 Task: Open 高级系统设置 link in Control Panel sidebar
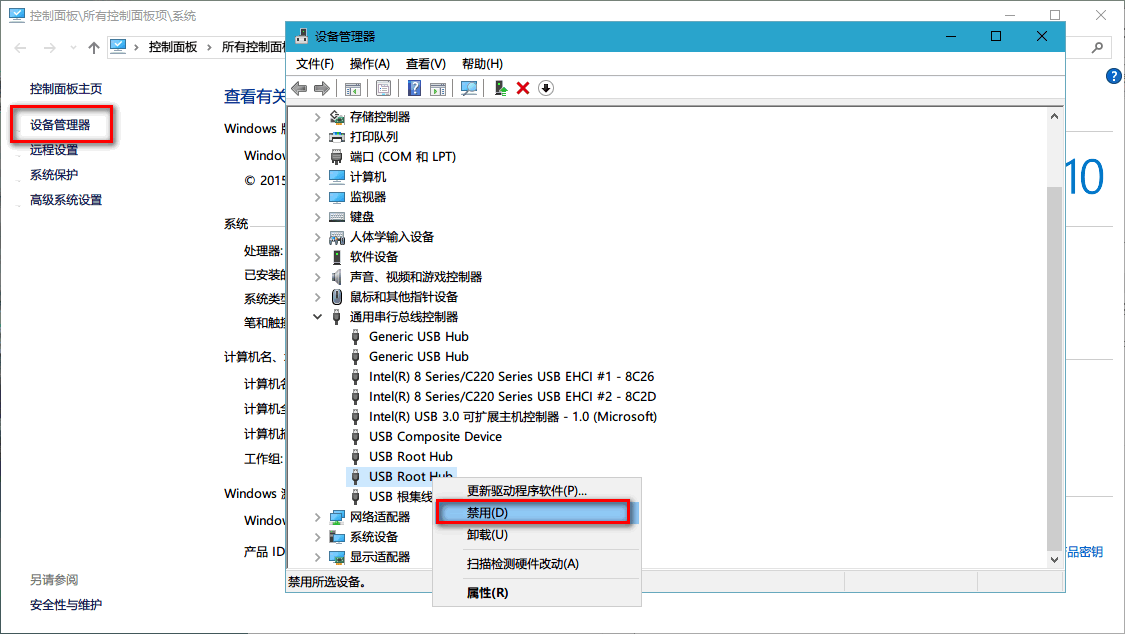pos(66,200)
